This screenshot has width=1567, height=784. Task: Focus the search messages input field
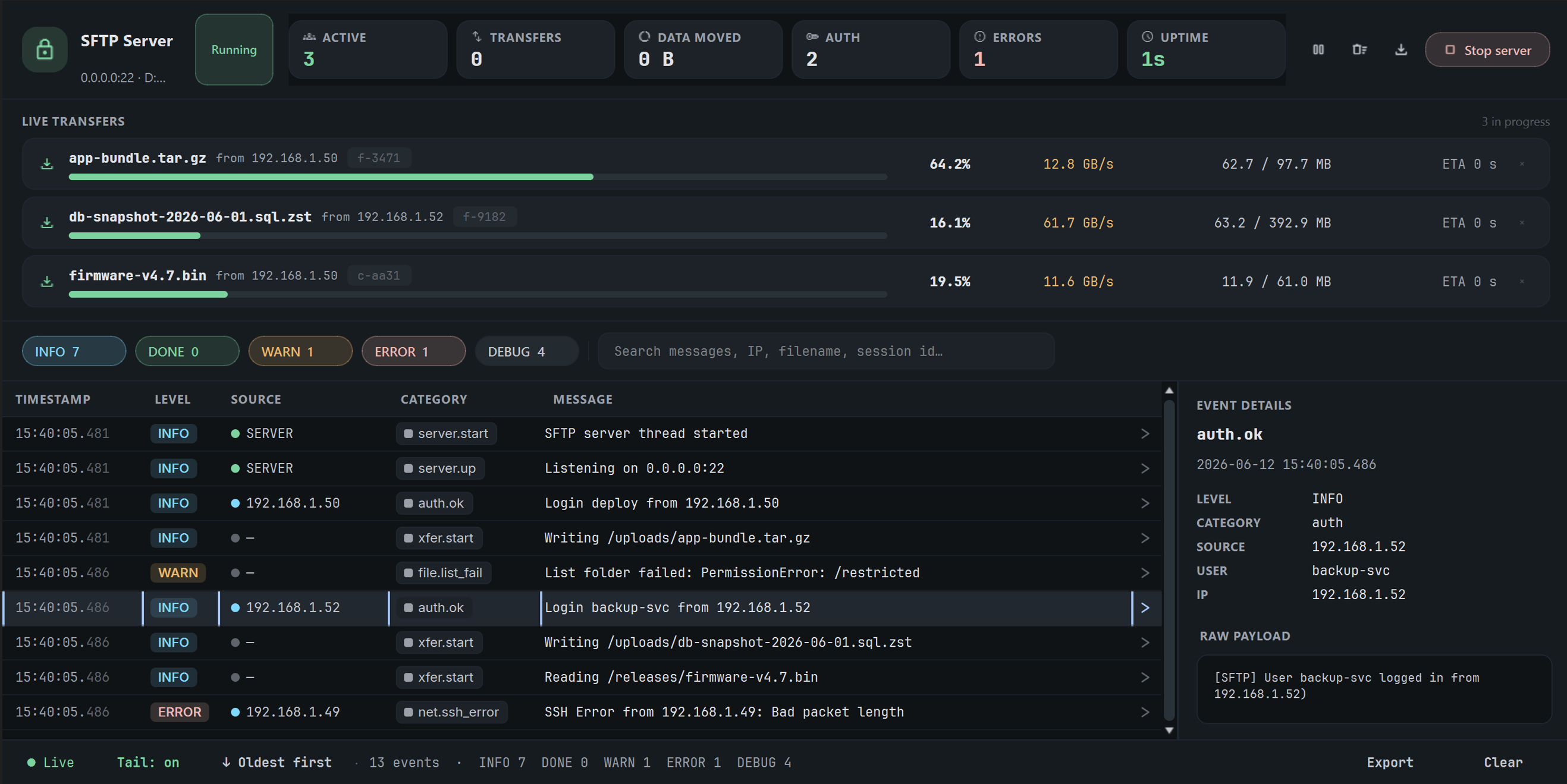[825, 351]
